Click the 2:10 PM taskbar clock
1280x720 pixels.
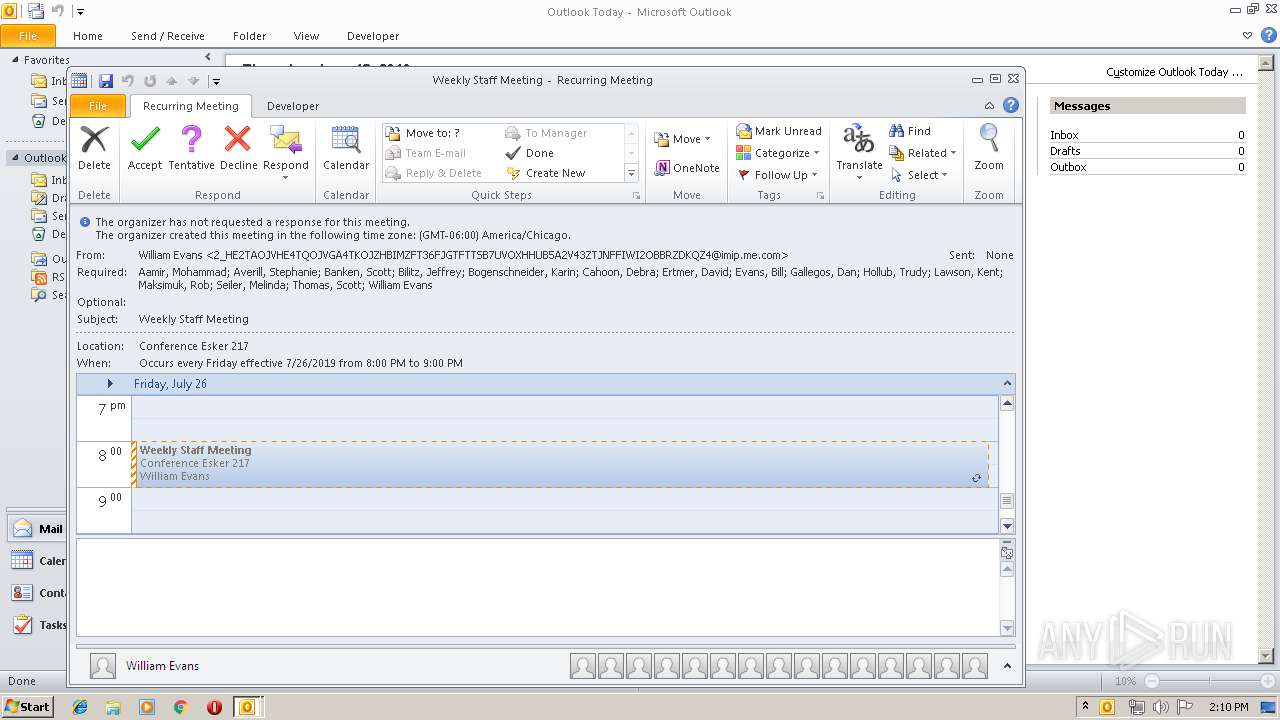[1229, 707]
